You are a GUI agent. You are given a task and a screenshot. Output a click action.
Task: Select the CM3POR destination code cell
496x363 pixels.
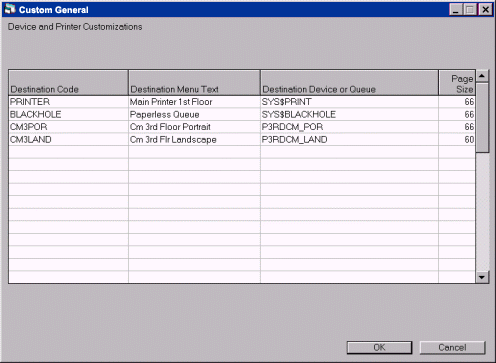[68, 127]
